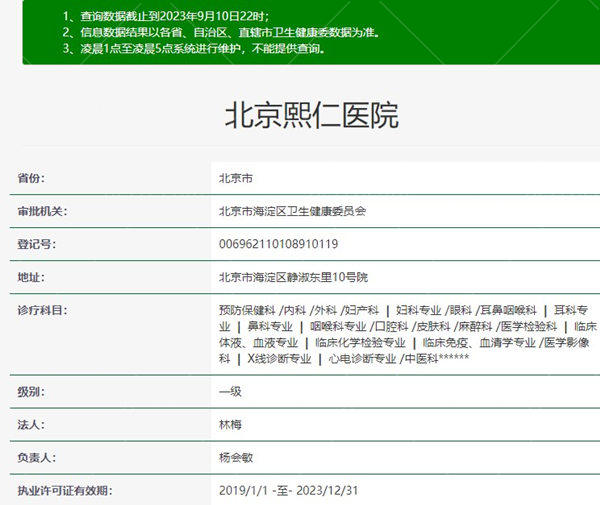Select registration number 006962110108910119

click(x=279, y=244)
